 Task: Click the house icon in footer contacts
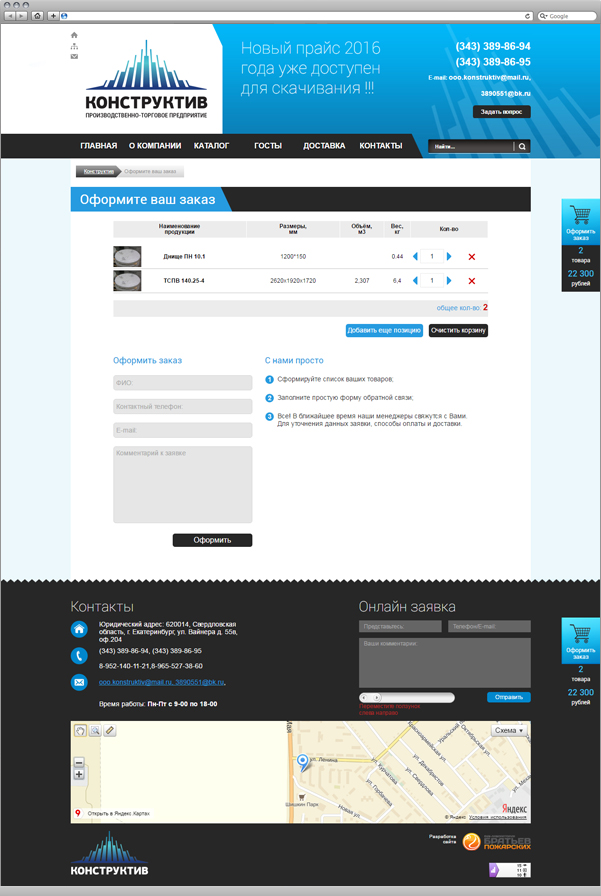click(x=79, y=629)
